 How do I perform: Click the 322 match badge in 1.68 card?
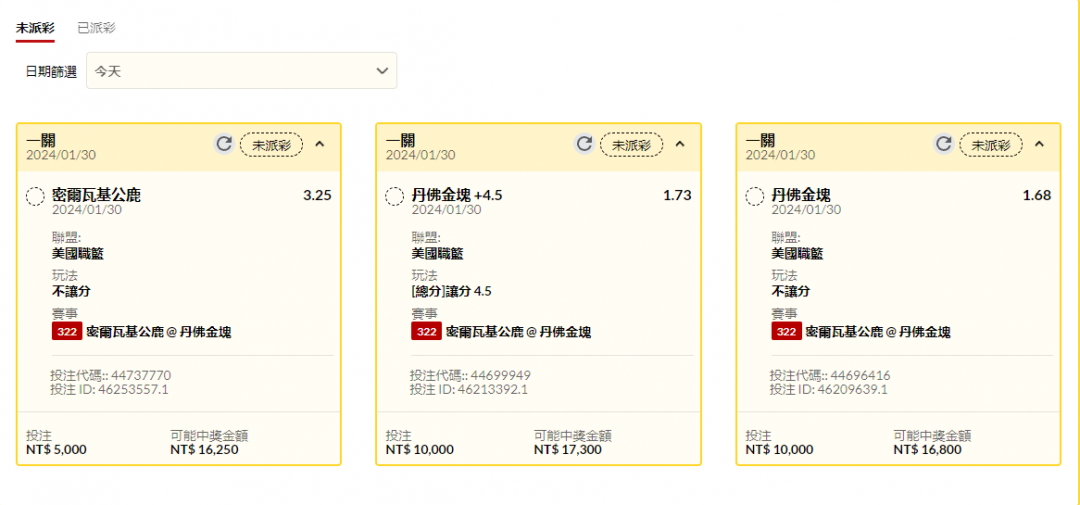[x=787, y=331]
